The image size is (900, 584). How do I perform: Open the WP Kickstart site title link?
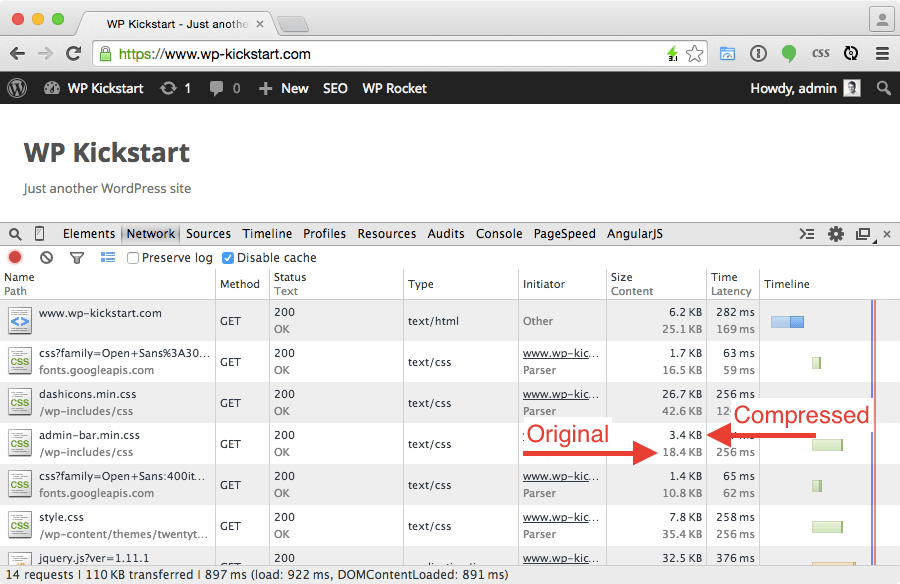tap(106, 153)
